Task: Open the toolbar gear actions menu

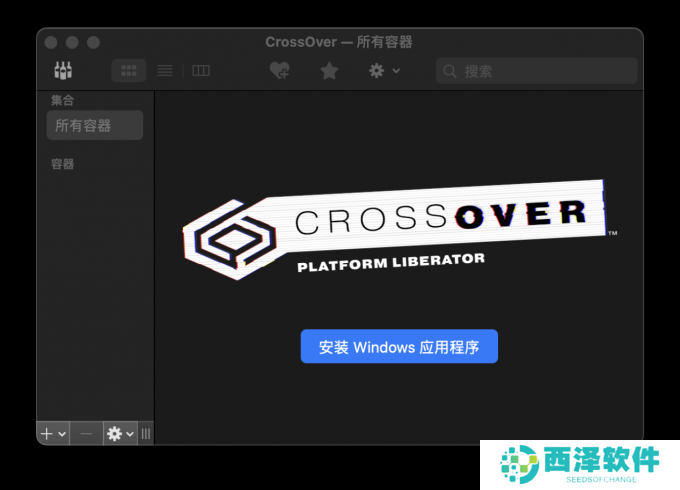Action: (383, 71)
